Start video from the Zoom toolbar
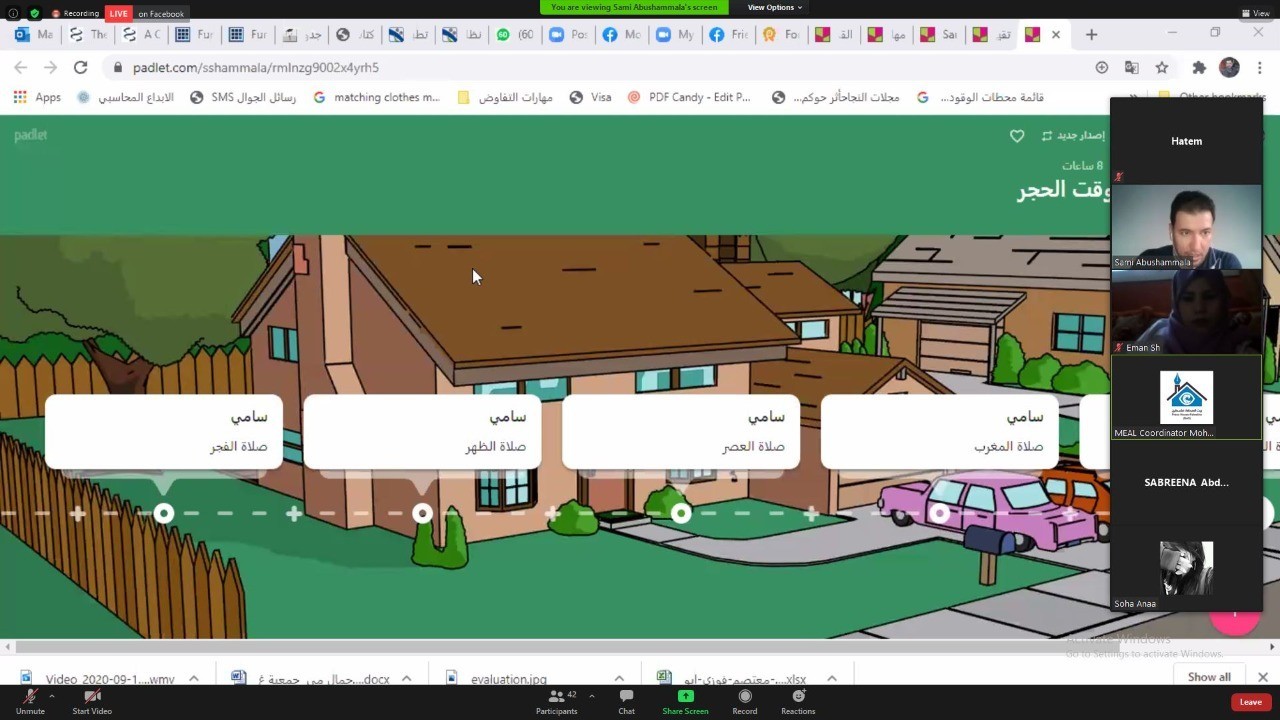Screen dimensions: 1280x720 pos(92,698)
